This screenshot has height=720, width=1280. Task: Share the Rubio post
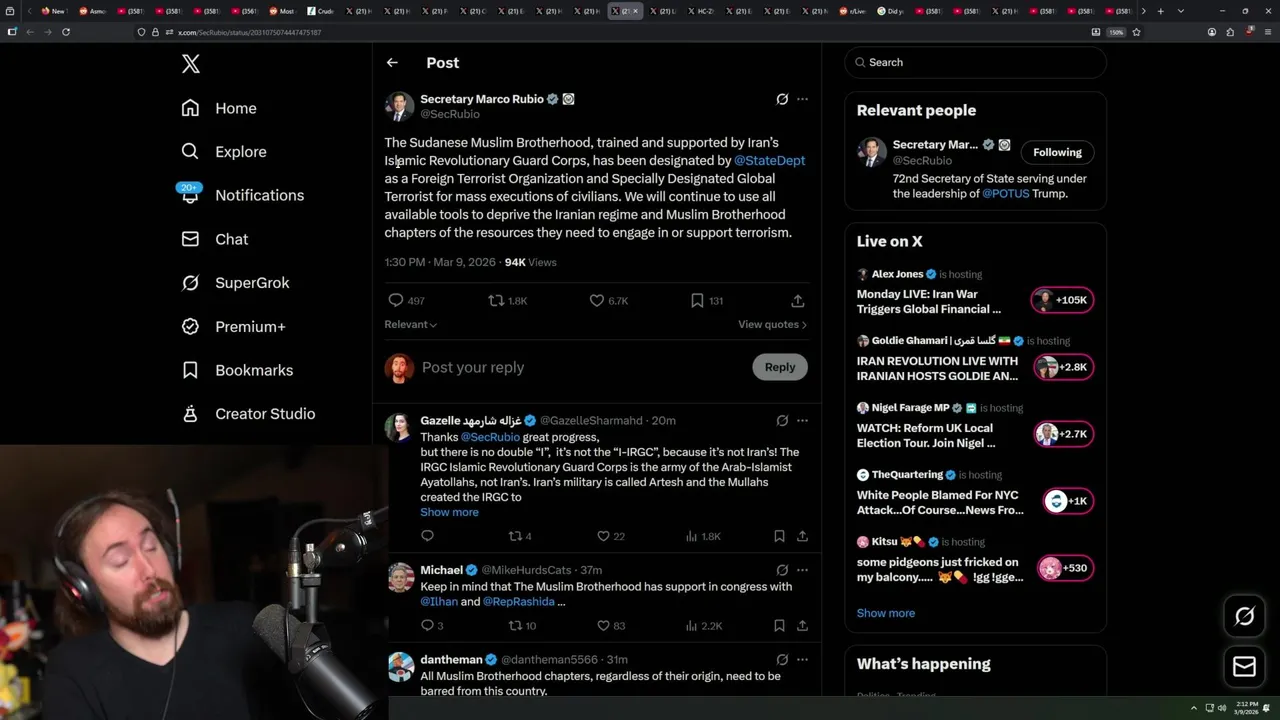(x=797, y=300)
